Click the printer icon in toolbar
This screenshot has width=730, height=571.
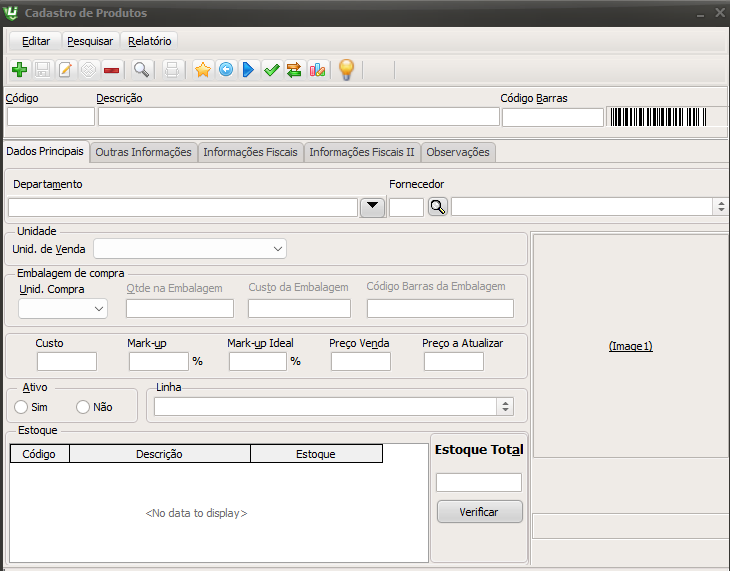click(172, 70)
